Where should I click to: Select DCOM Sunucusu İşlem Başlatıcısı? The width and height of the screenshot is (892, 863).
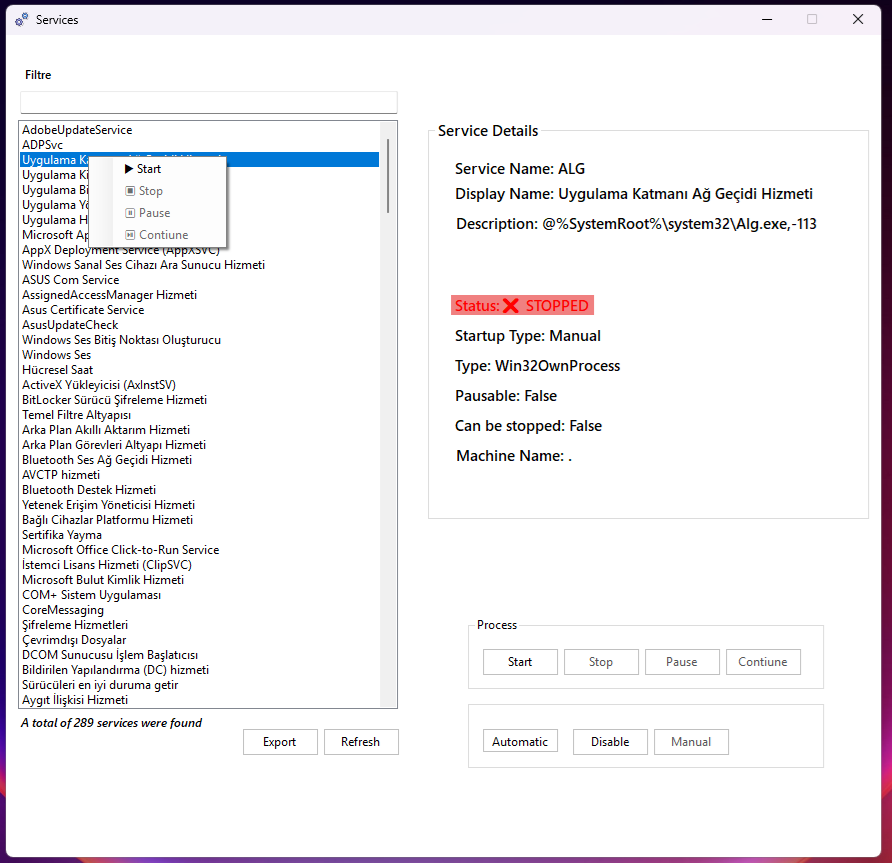click(200, 655)
